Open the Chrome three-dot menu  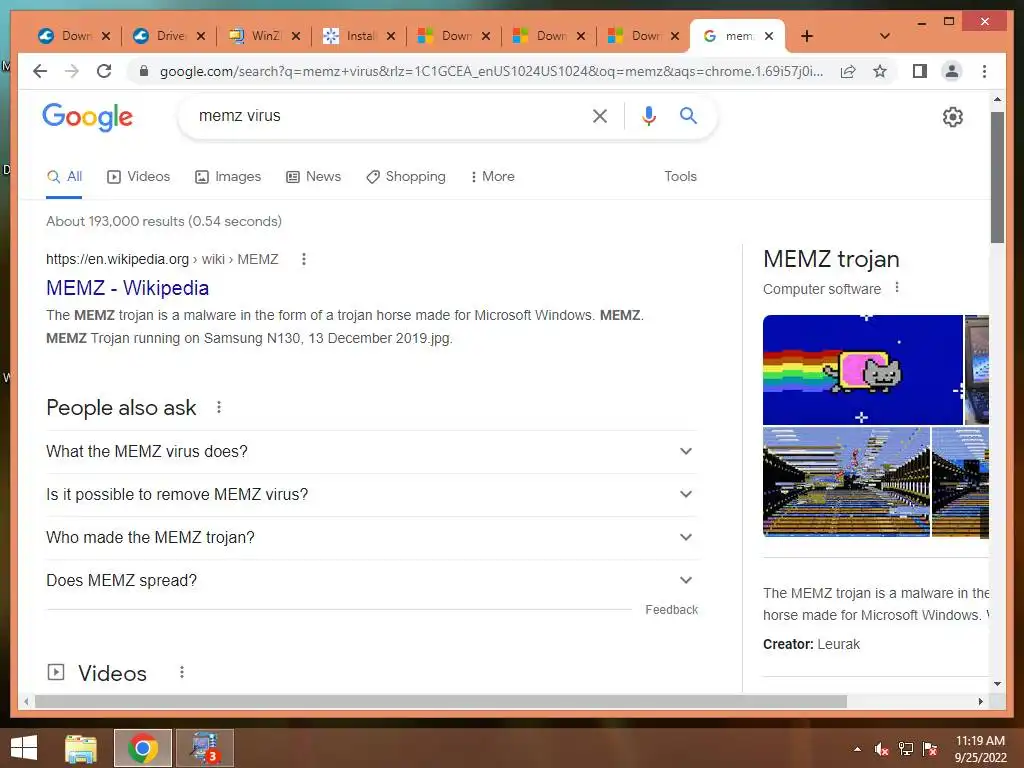point(984,71)
